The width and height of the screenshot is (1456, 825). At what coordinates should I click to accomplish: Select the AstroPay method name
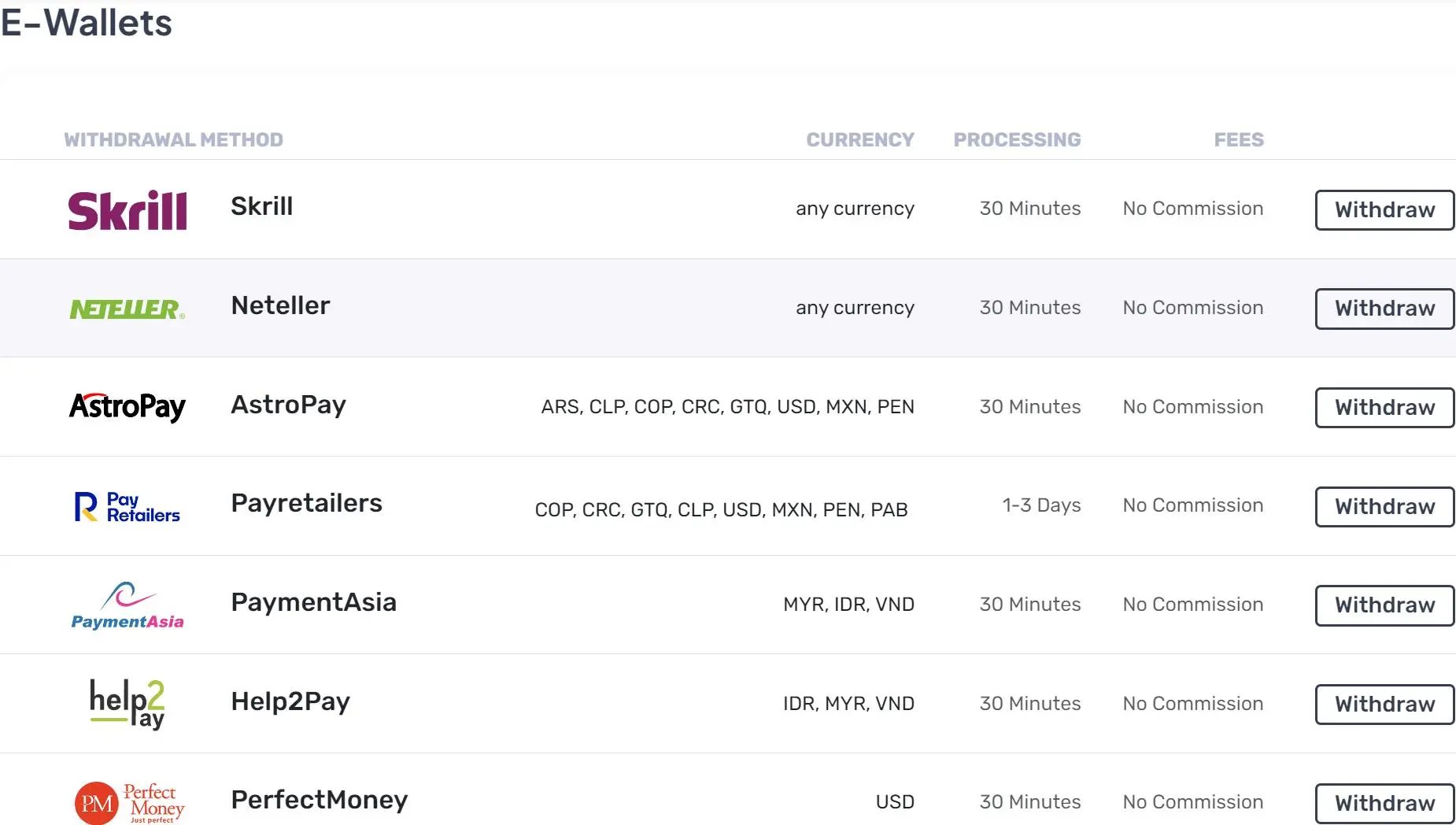tap(289, 405)
